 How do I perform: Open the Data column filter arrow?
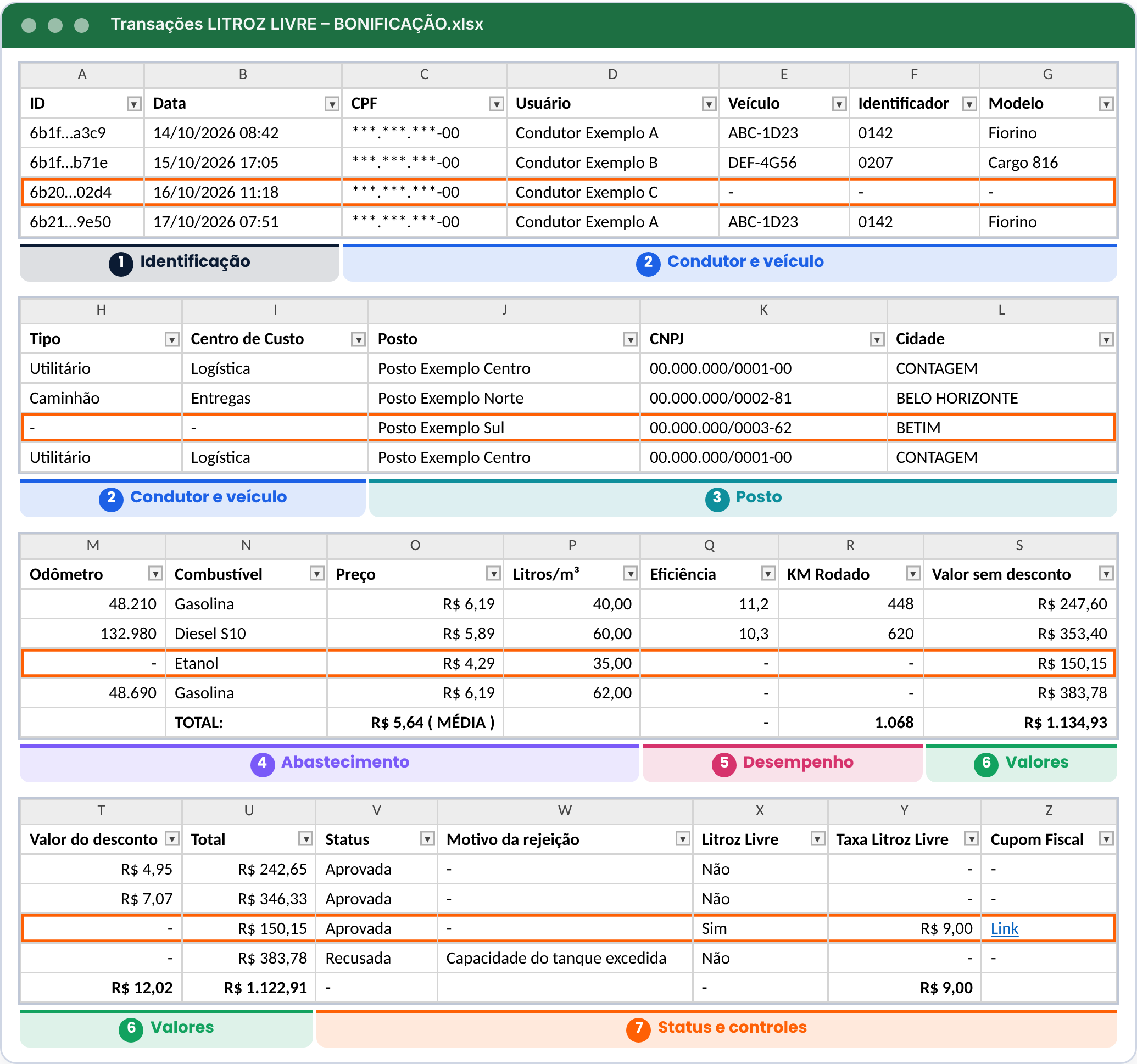[332, 104]
